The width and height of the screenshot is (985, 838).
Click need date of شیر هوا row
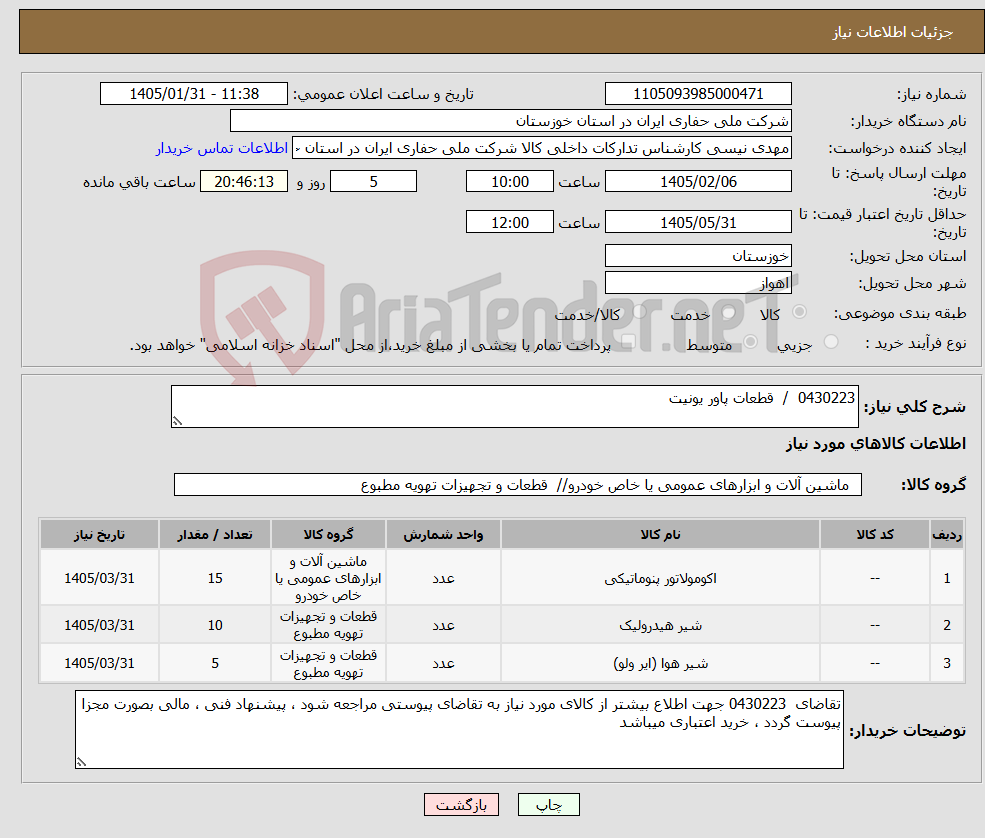(x=99, y=663)
